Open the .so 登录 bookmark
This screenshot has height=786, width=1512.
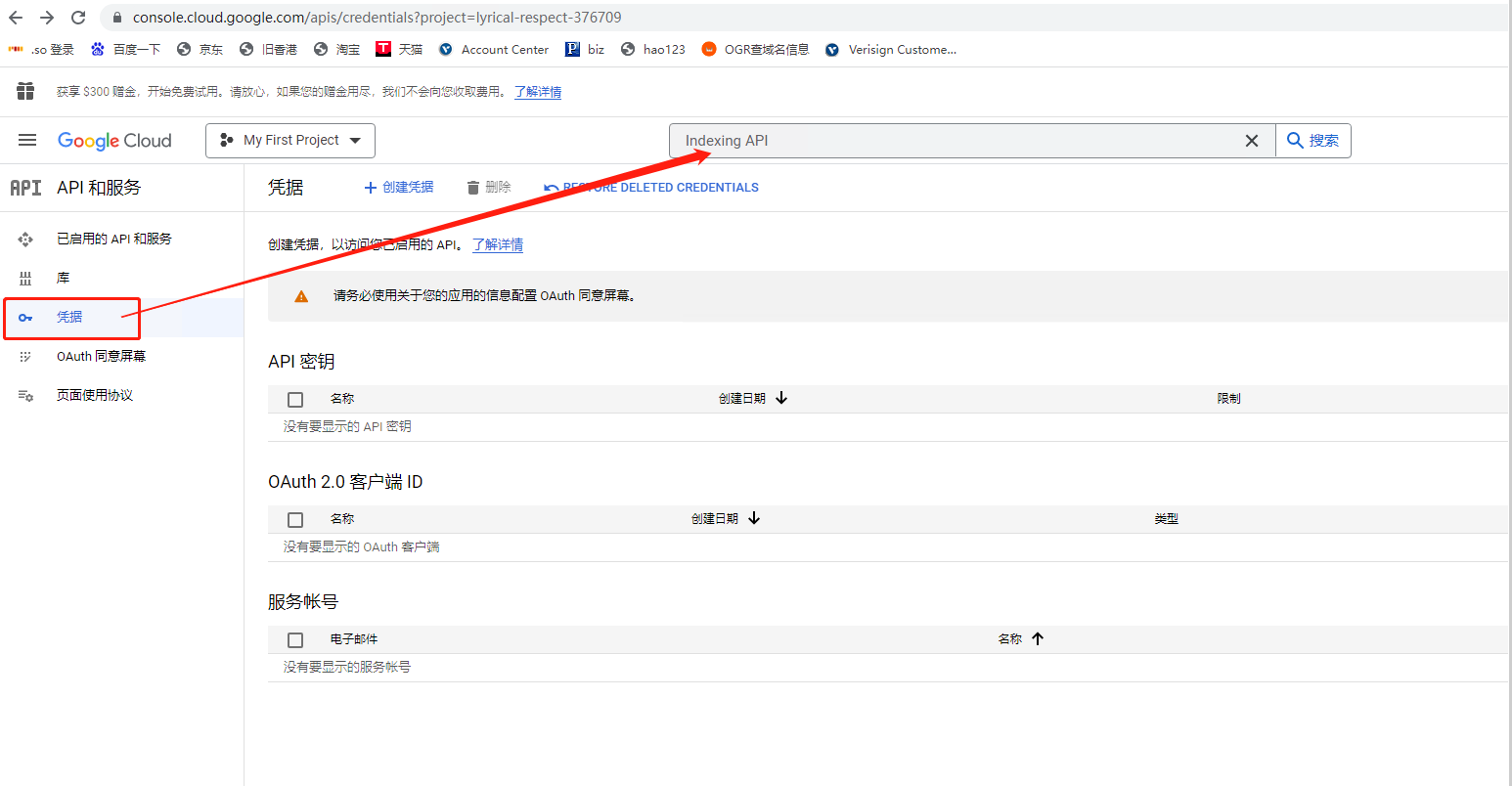pos(41,49)
